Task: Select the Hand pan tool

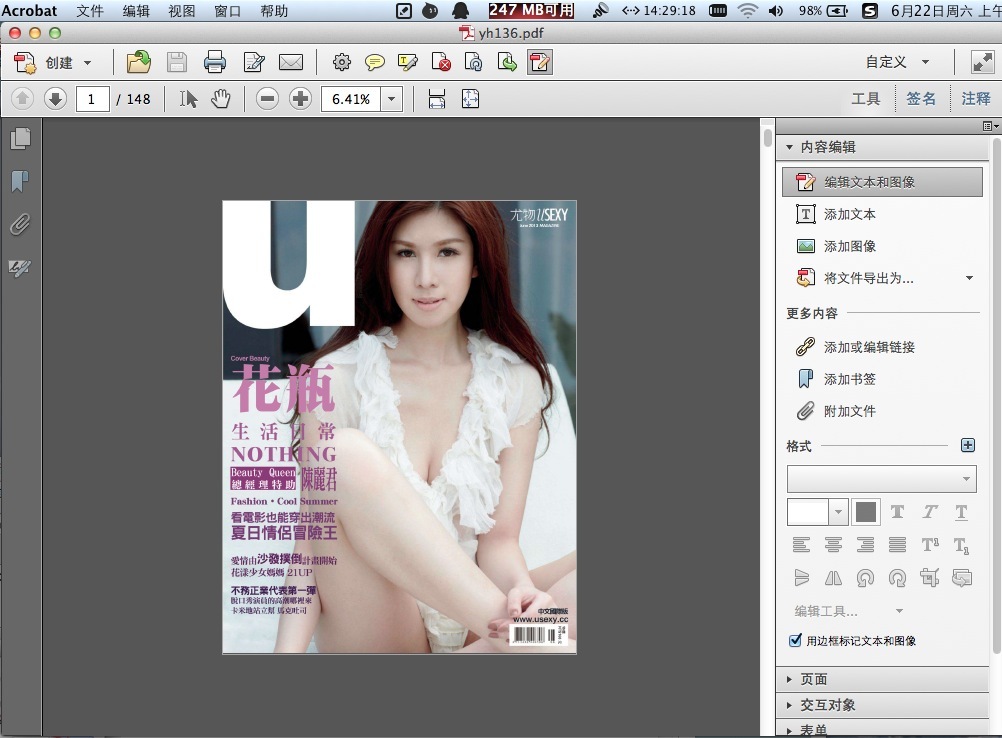Action: click(220, 99)
